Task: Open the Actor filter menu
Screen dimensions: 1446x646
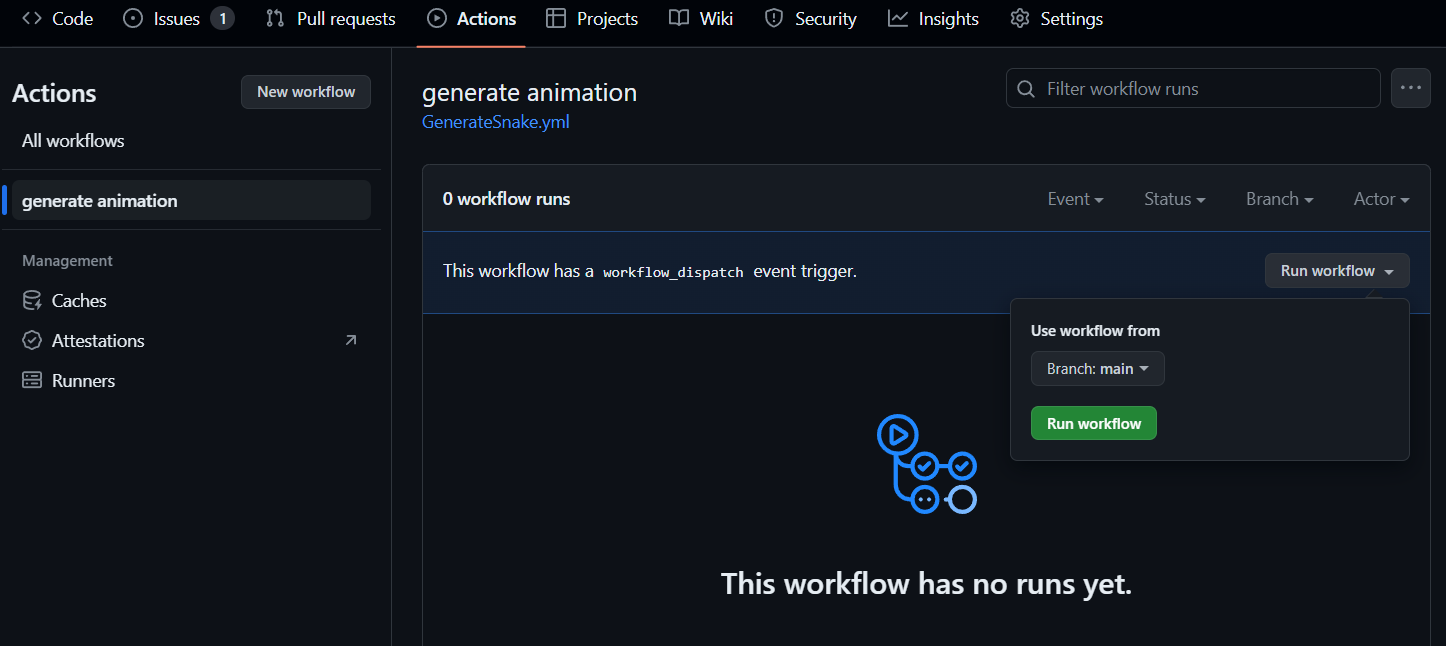Action: (x=1380, y=199)
